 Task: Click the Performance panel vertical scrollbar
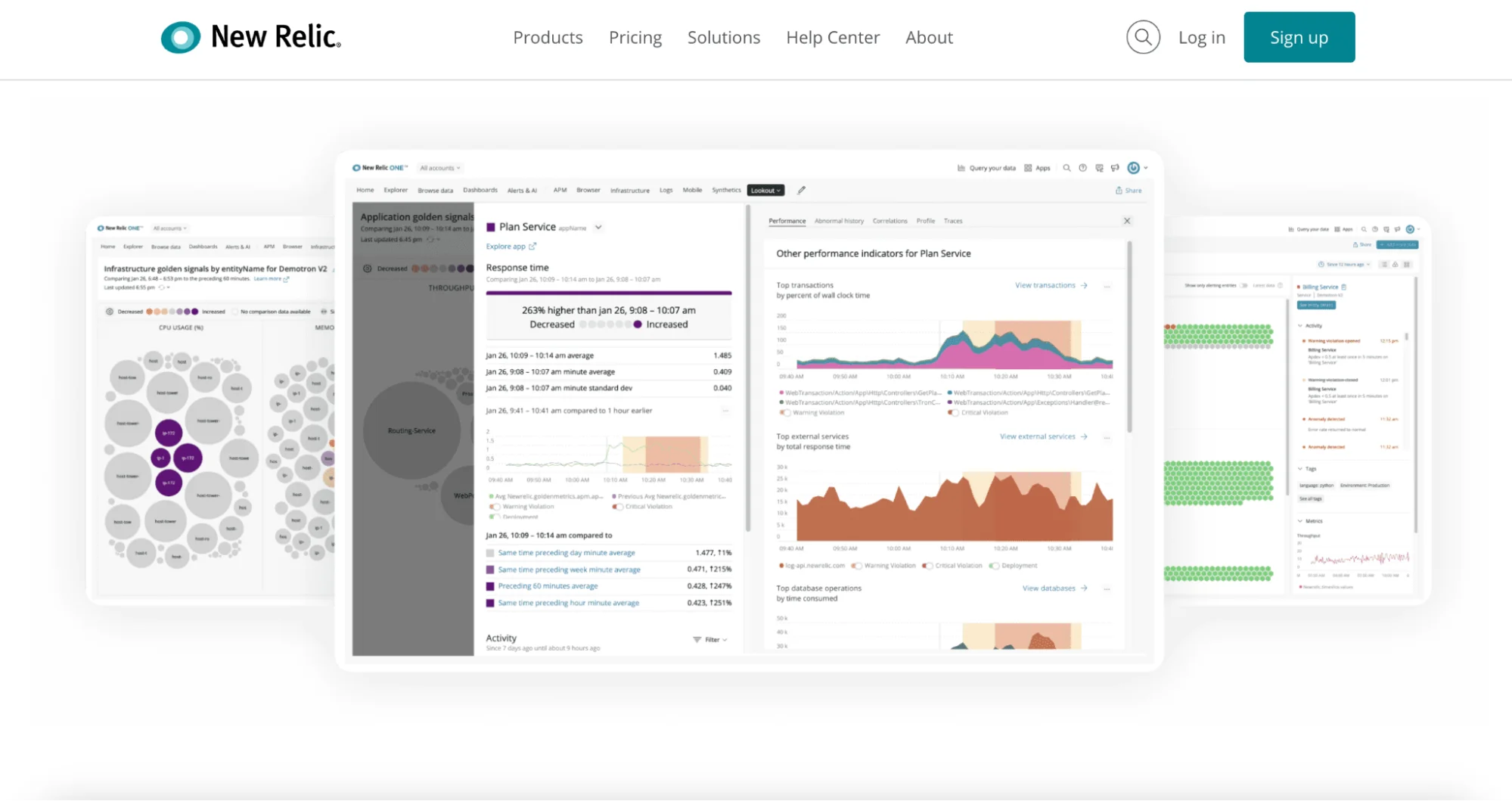[1129, 337]
